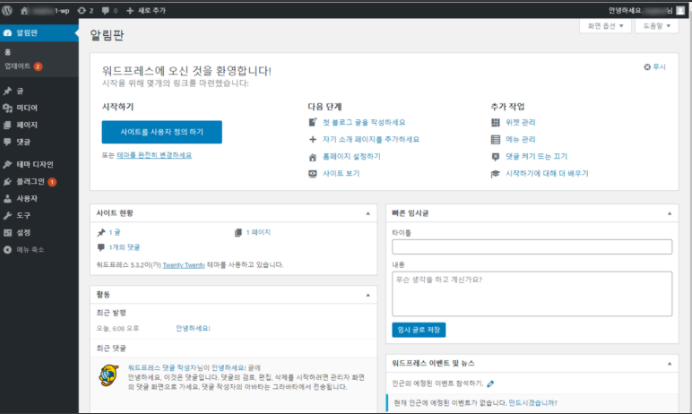The image size is (692, 414).
Task: Open the comments bubble in the admin bar
Action: click(x=109, y=11)
